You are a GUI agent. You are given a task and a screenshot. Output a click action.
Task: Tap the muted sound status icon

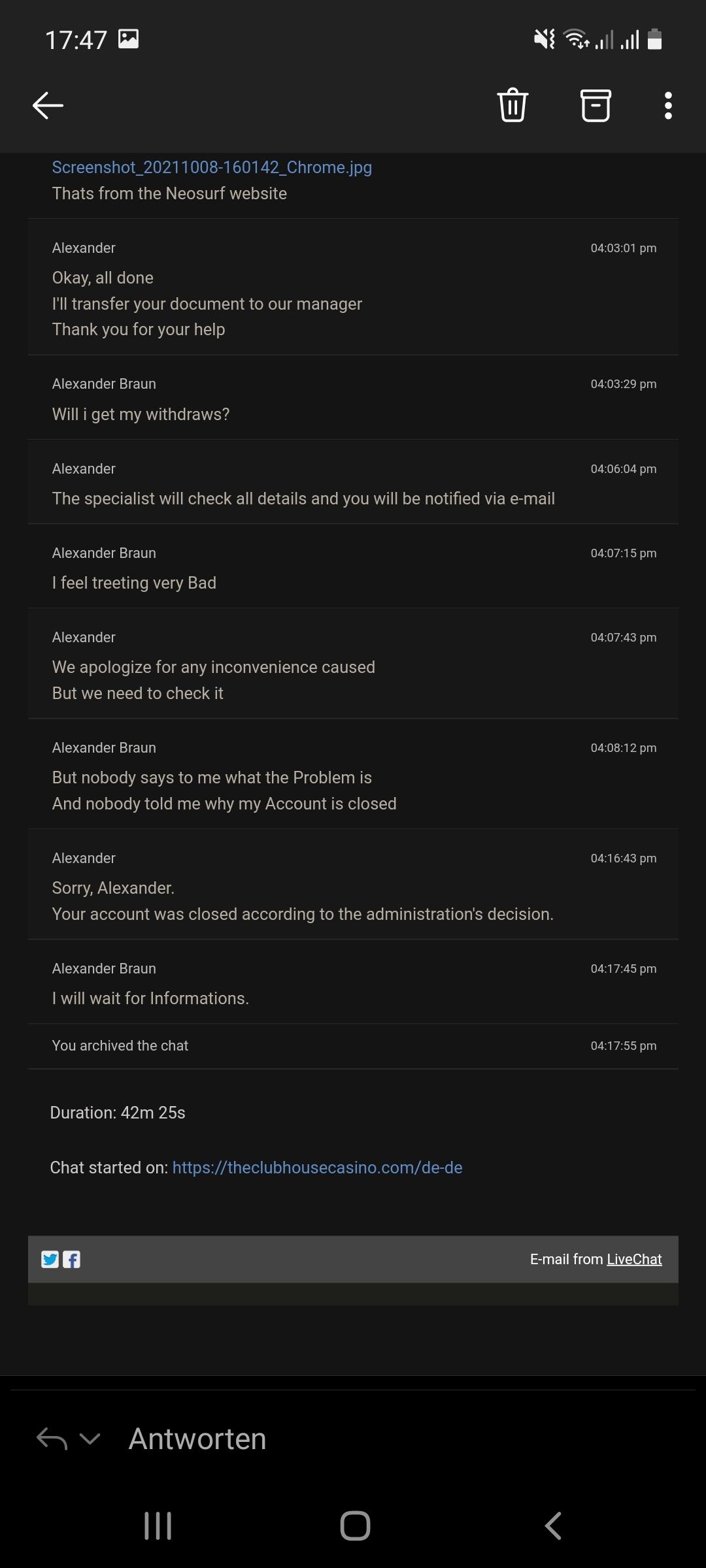tap(544, 39)
